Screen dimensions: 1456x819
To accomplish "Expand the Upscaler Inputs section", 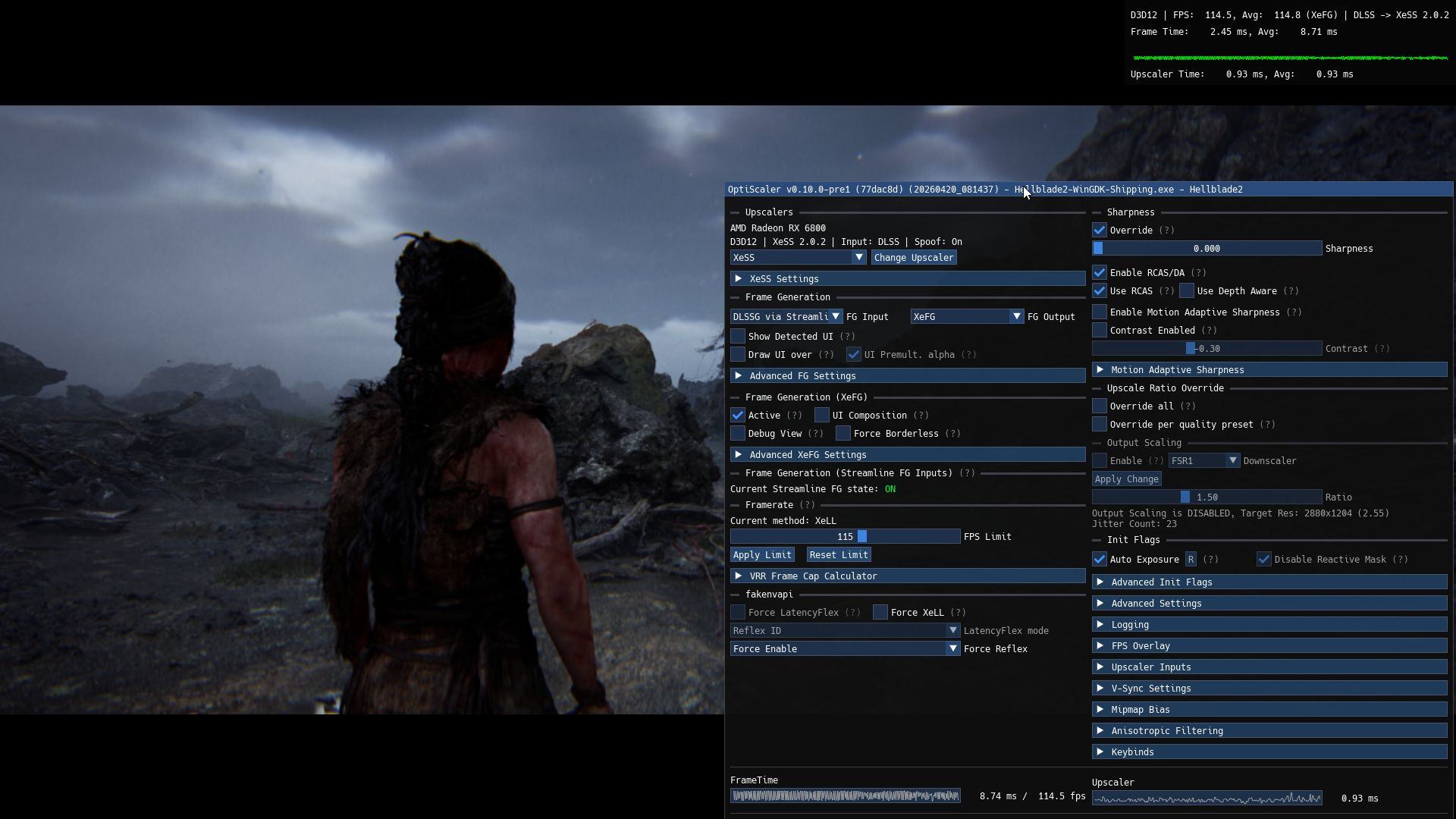I will (1269, 667).
